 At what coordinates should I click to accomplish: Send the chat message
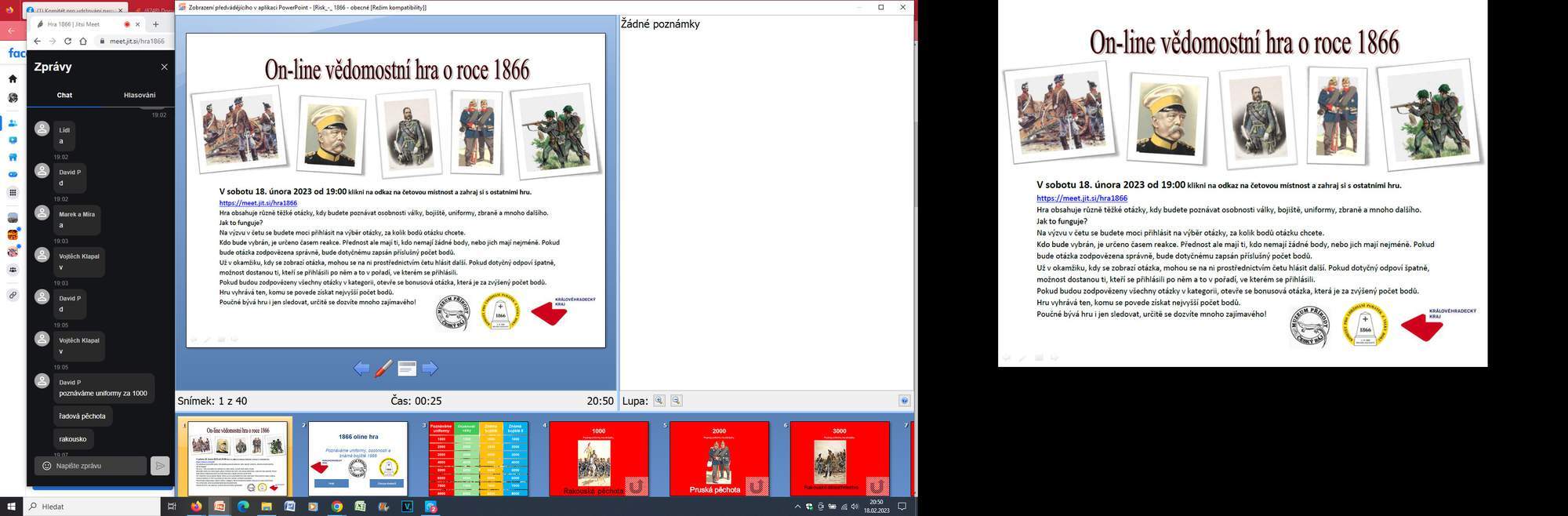click(160, 466)
